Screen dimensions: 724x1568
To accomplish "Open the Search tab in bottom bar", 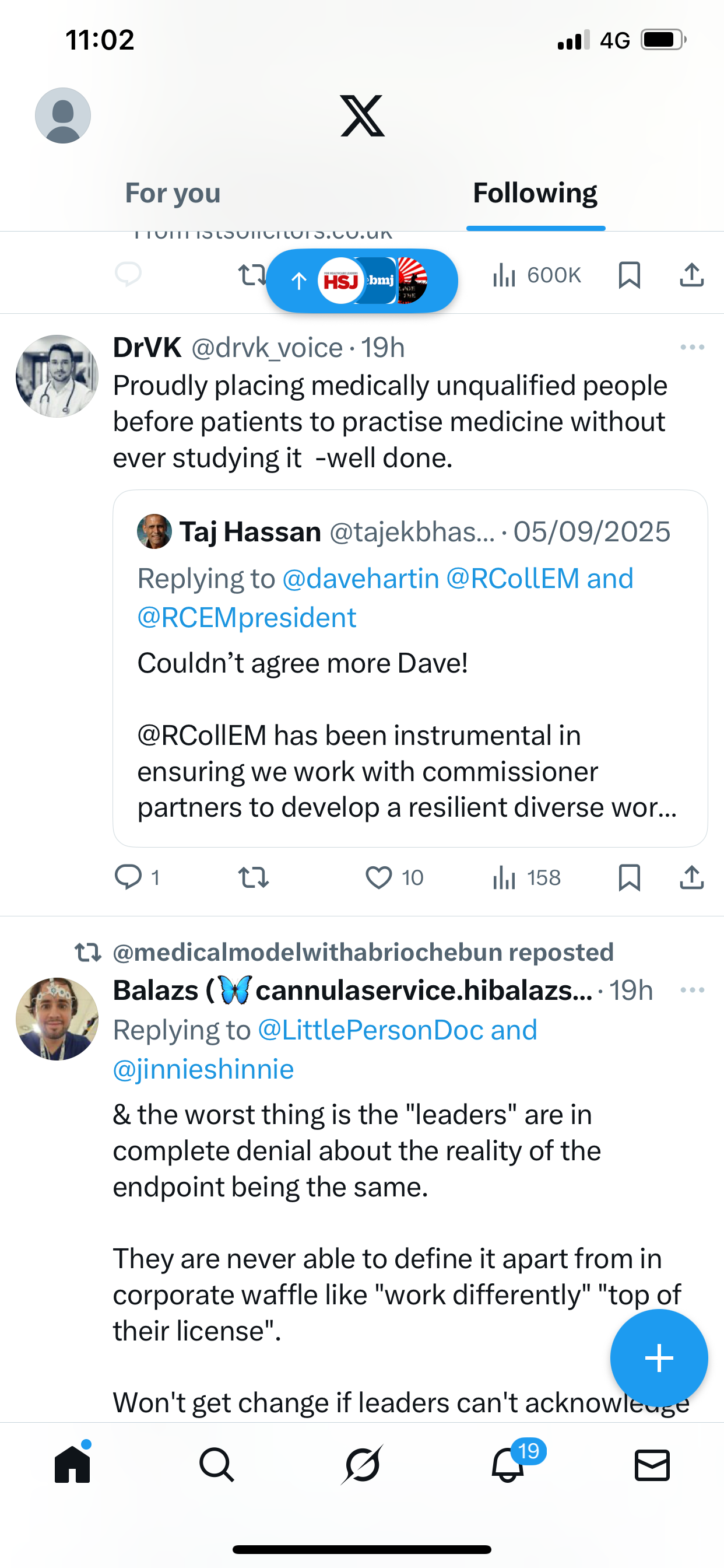I will [216, 1465].
